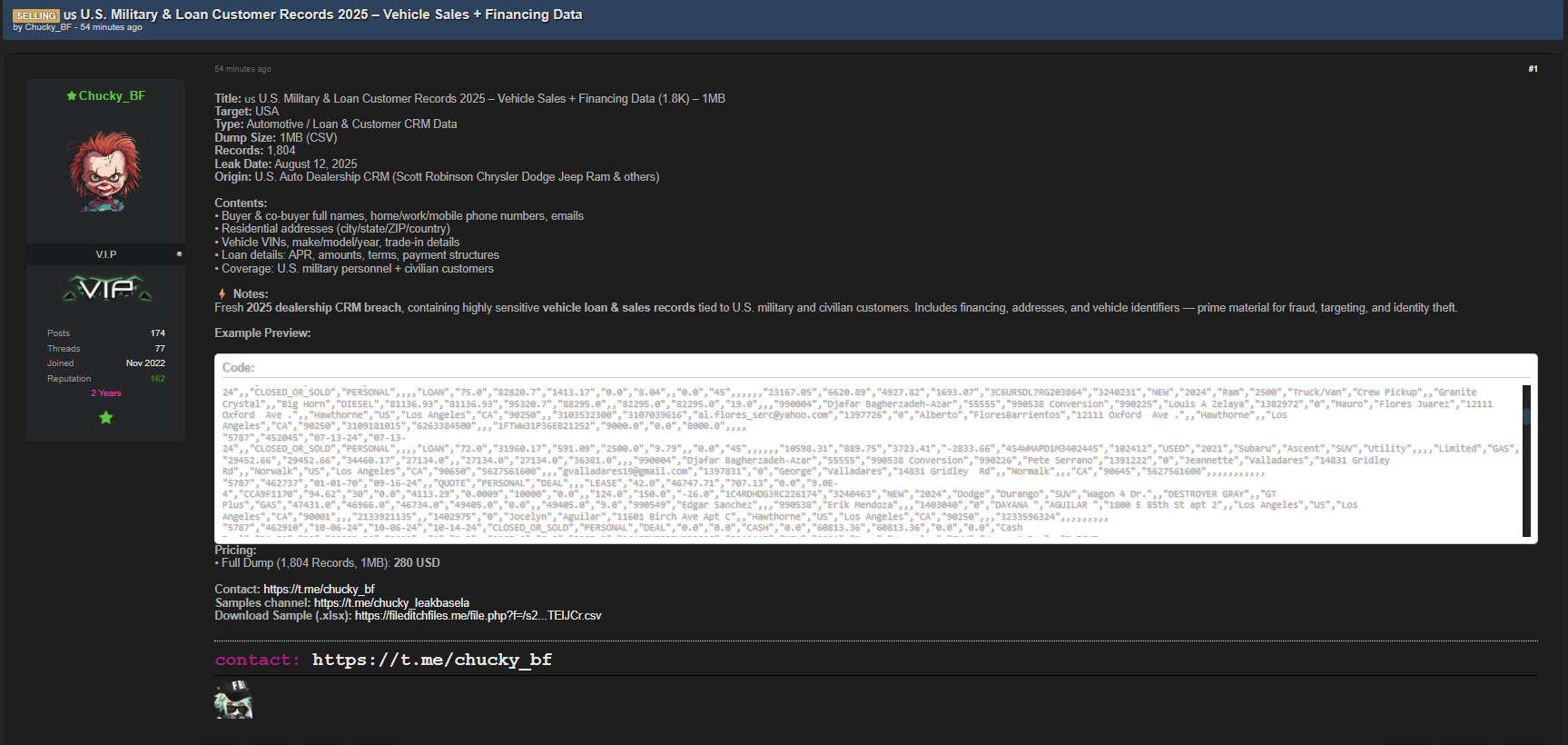Click the lightning bolt icon beside Notes
Screen dimensions: 1568x745
pyautogui.click(x=222, y=294)
